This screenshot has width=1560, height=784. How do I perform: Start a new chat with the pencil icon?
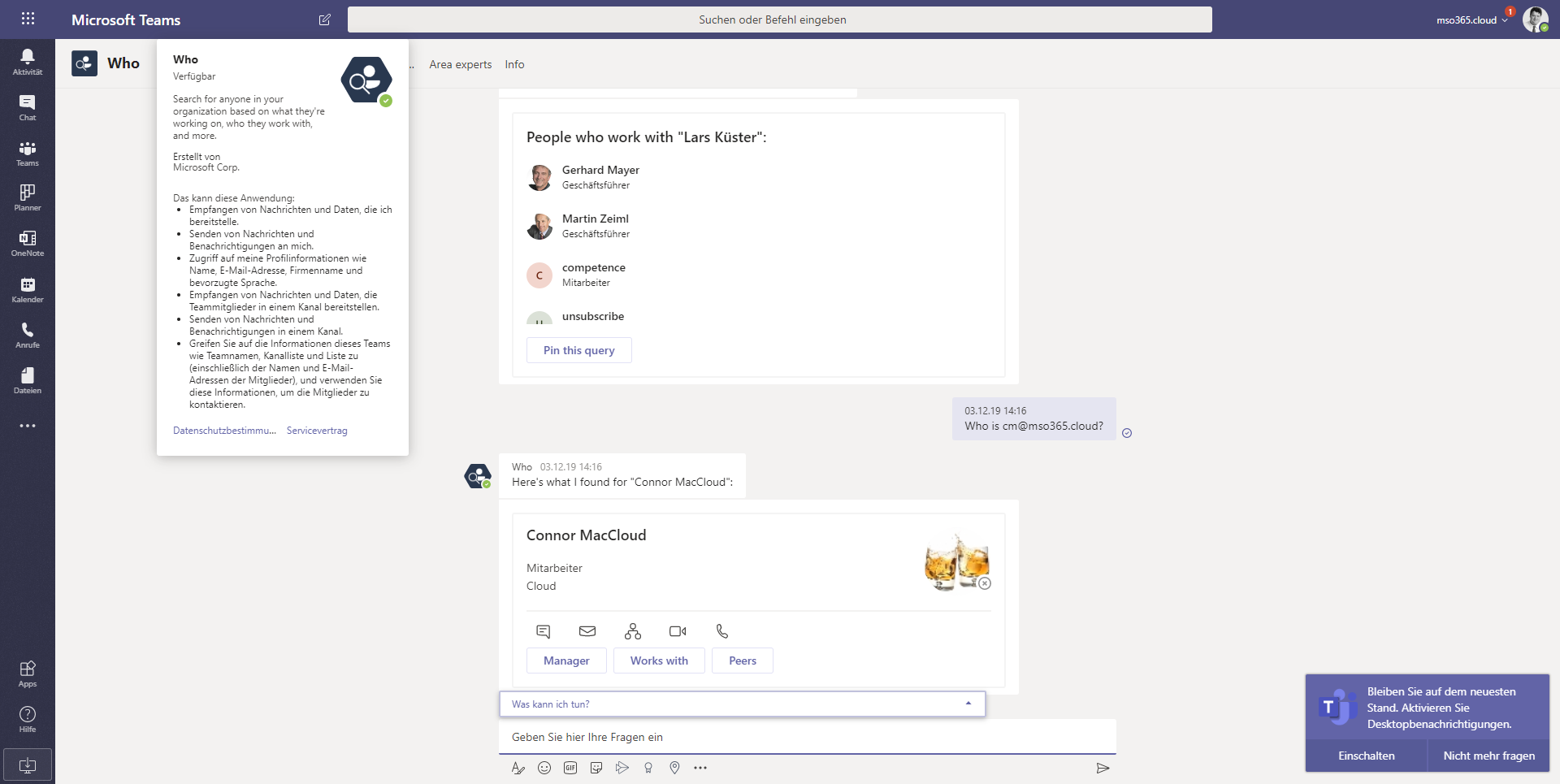point(324,19)
